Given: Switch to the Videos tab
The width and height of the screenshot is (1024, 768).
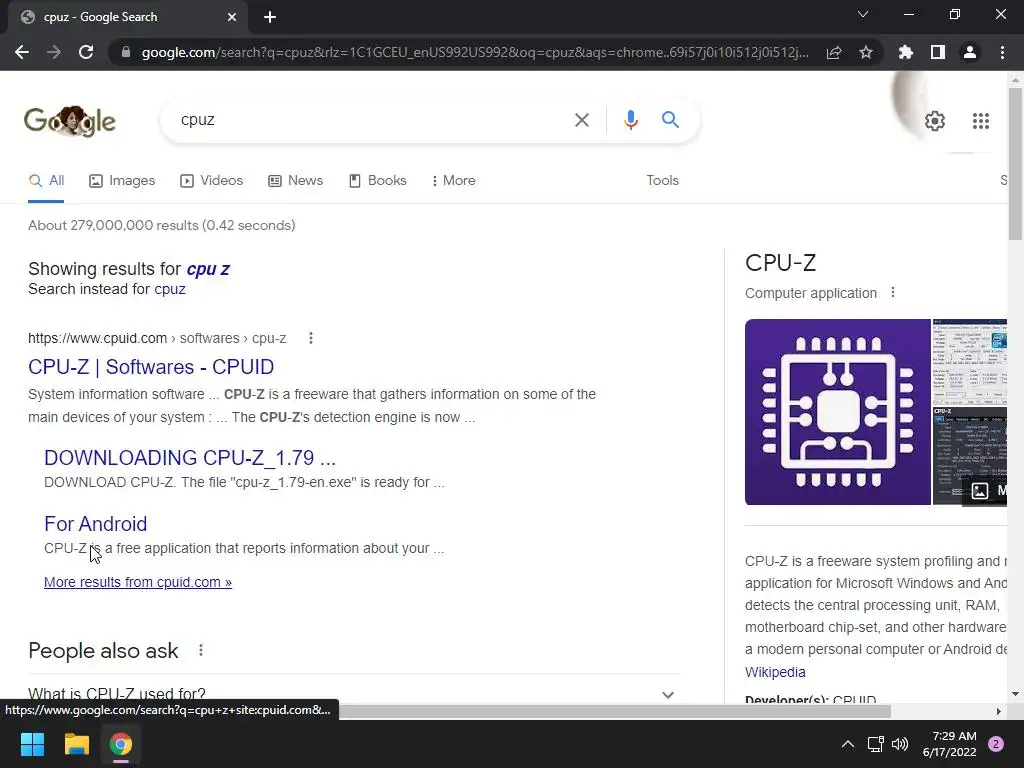Looking at the screenshot, I should [212, 181].
